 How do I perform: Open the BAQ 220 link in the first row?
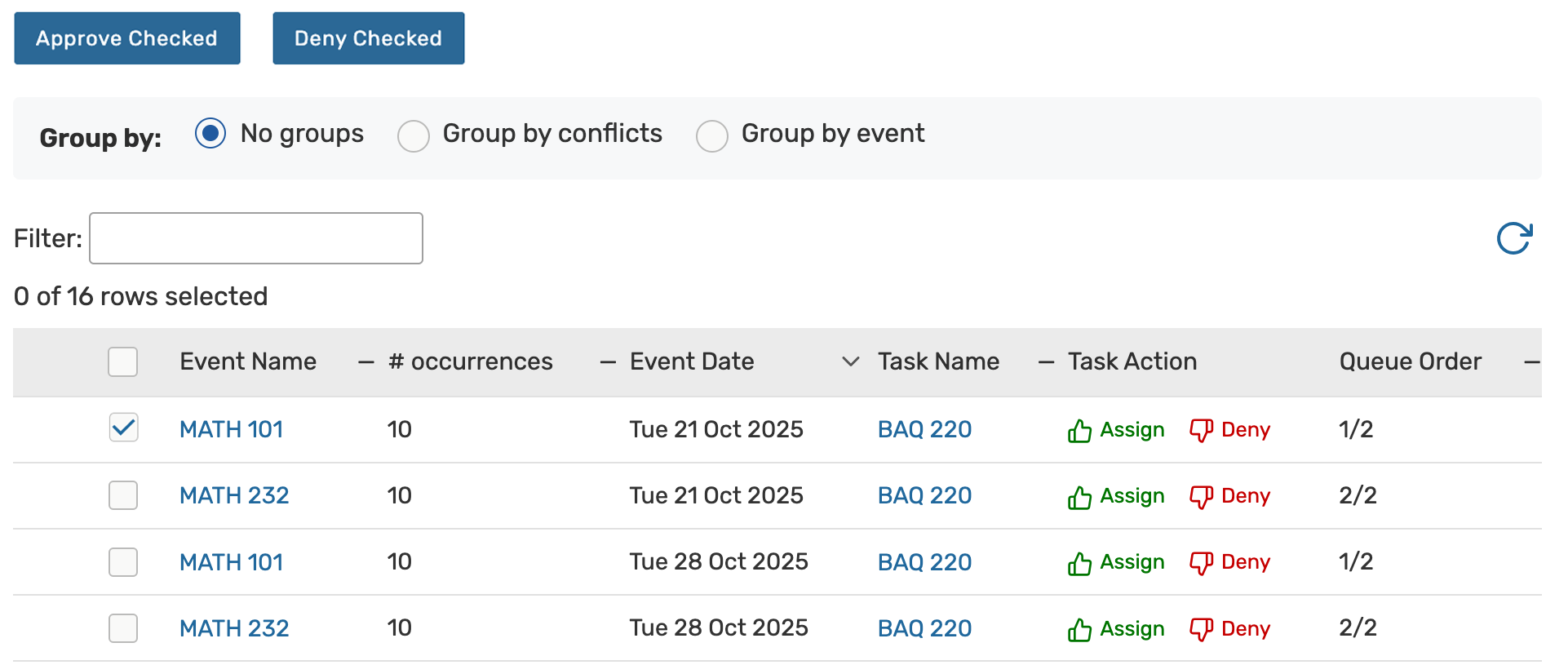pyautogui.click(x=924, y=429)
